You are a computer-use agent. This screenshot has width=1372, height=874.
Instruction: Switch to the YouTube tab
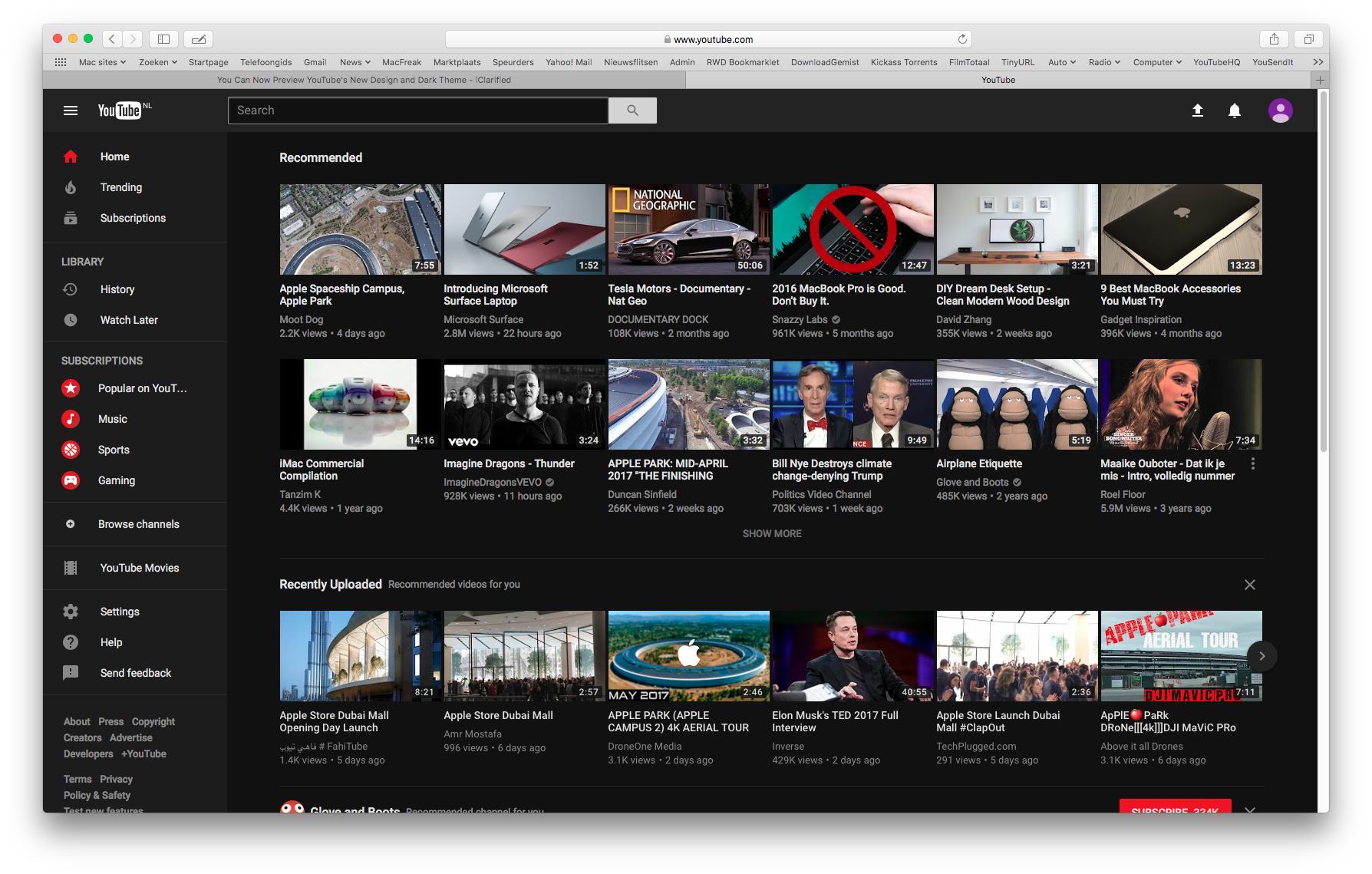[998, 80]
